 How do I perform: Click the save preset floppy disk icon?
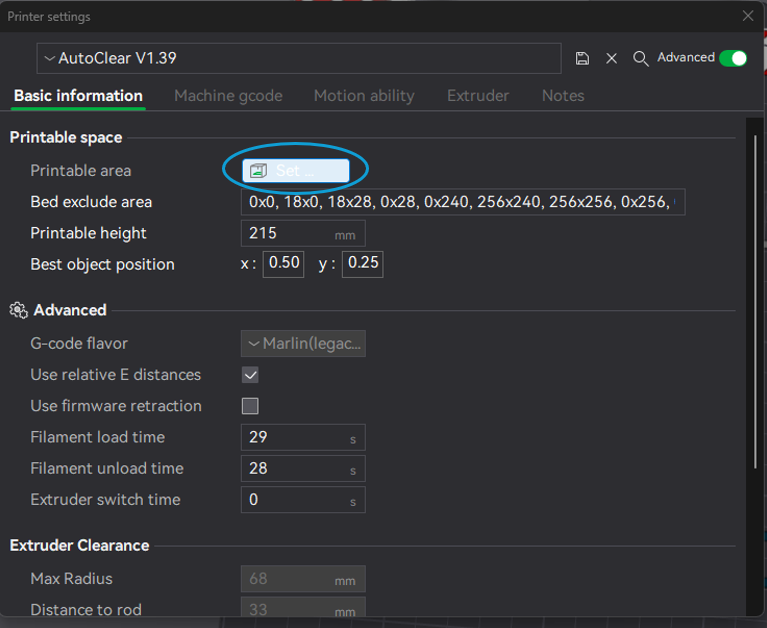point(582,59)
